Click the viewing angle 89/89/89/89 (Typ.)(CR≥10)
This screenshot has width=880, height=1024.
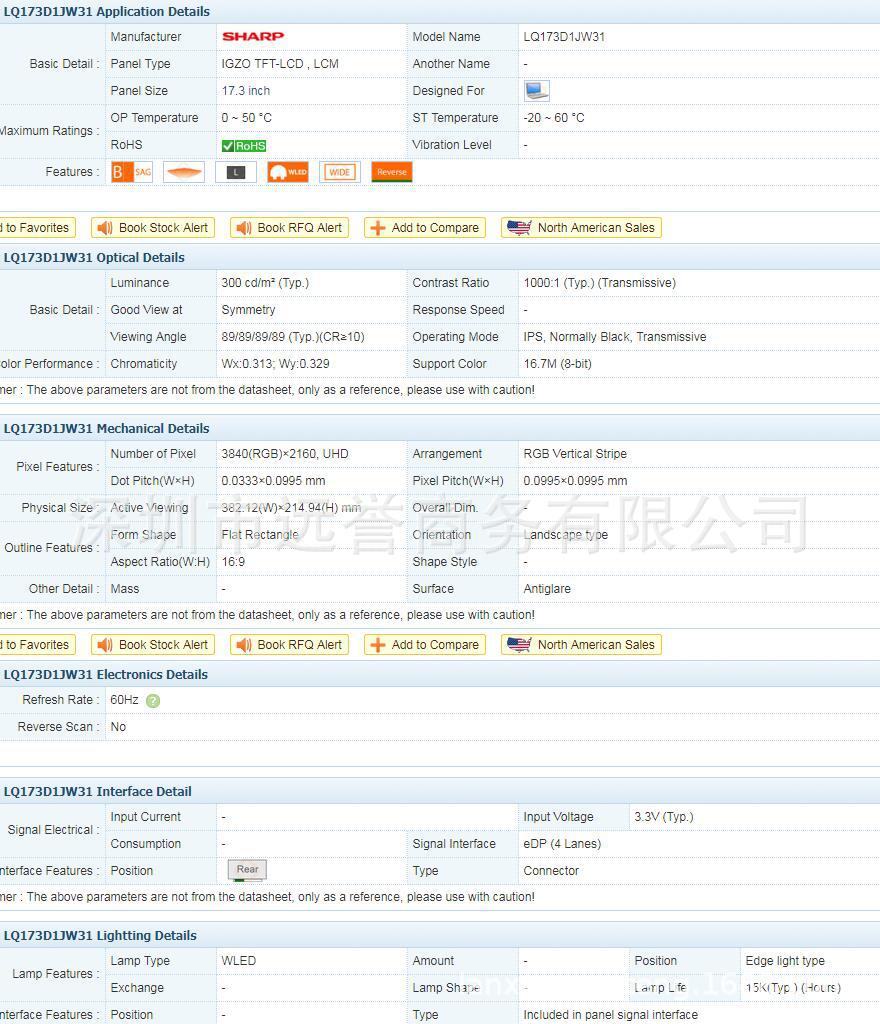click(293, 337)
